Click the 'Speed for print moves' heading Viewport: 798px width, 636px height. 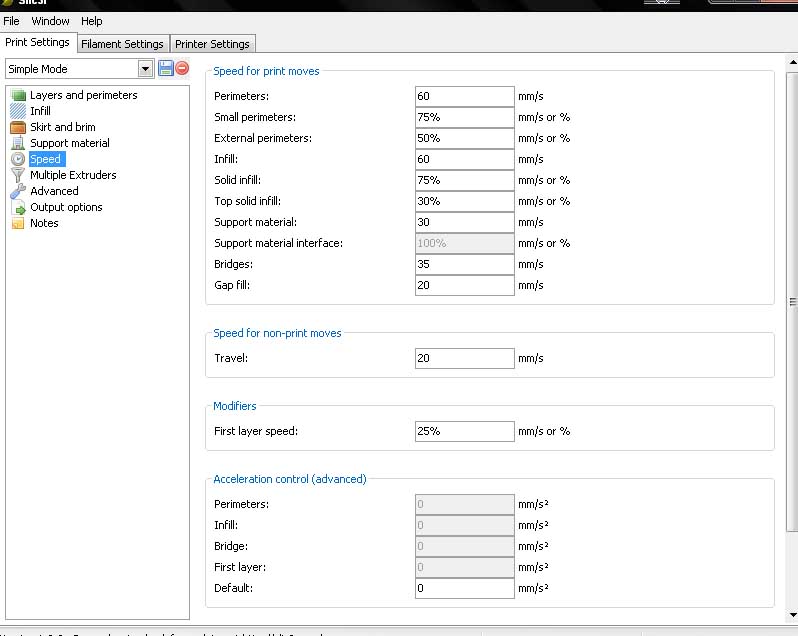[x=266, y=71]
